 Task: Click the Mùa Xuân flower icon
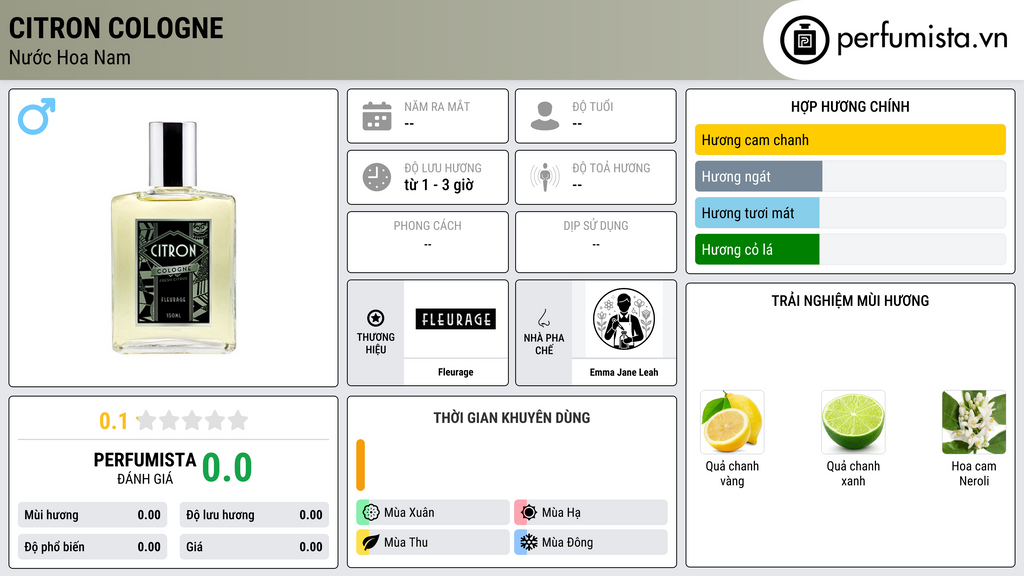pos(371,512)
